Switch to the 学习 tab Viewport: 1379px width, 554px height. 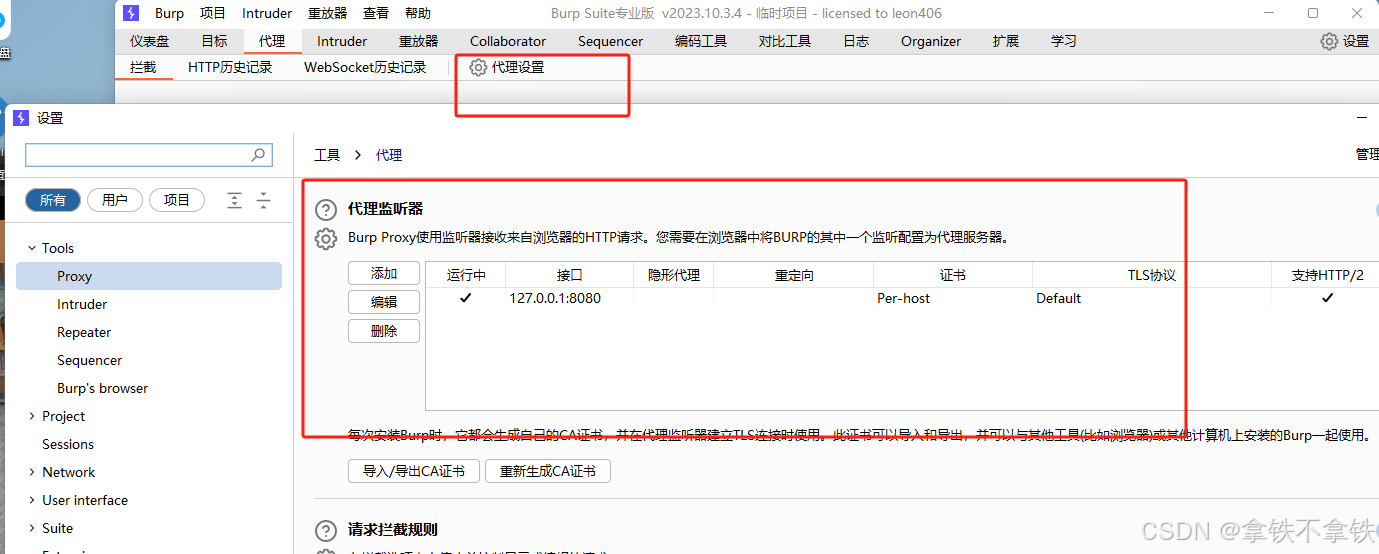[1064, 41]
